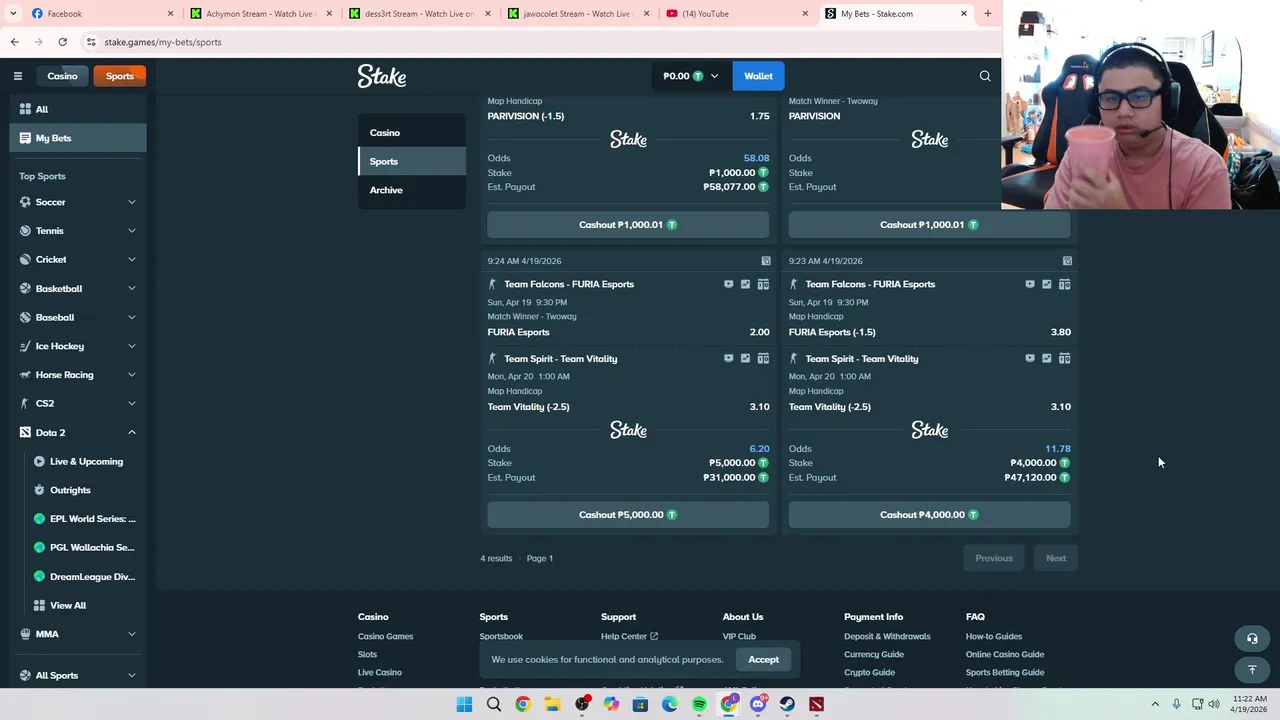Open live stream icon for Spirit-Vitality in 9:24 bet
Viewport: 1280px width, 720px height.
[x=728, y=358]
